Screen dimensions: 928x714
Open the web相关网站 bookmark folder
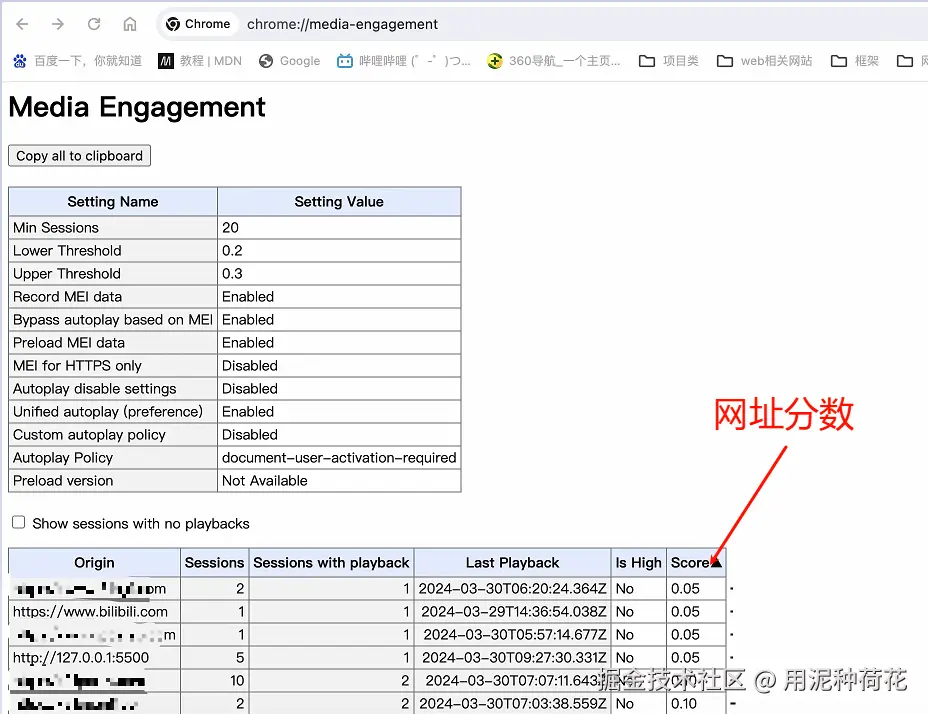pyautogui.click(x=764, y=60)
